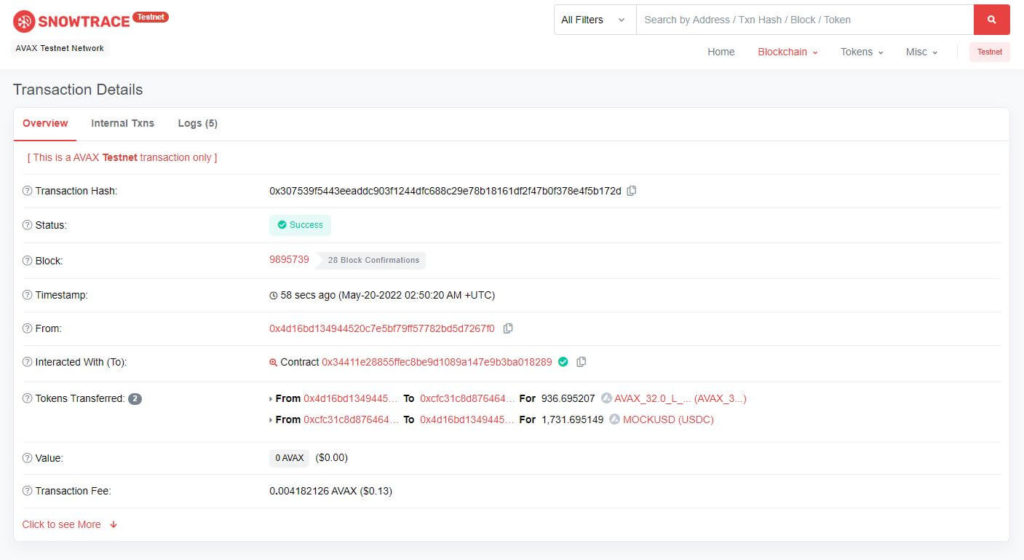Click the red Testnet logo badge
The image size is (1024, 560).
150,17
